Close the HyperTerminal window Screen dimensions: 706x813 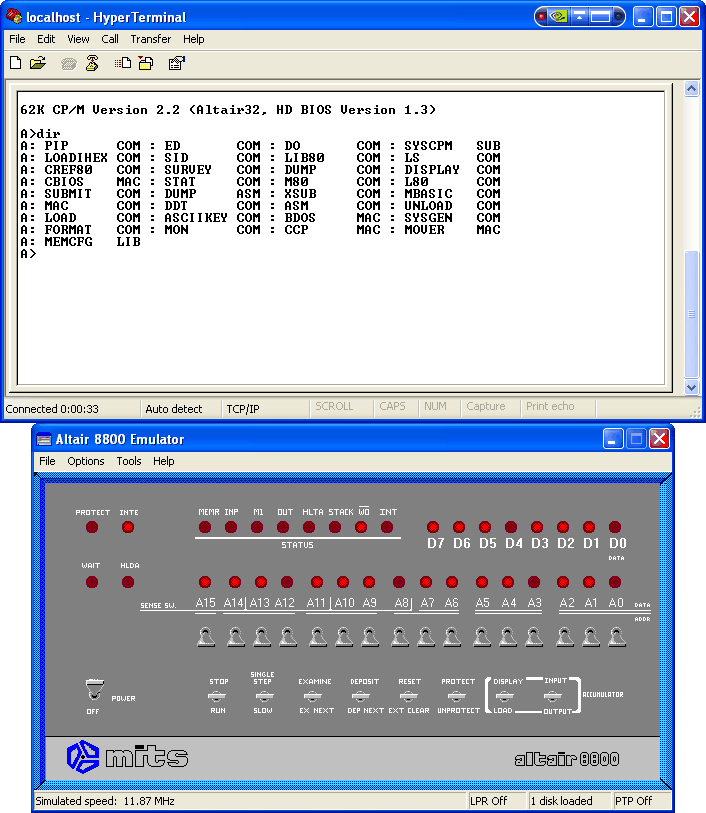coord(689,17)
